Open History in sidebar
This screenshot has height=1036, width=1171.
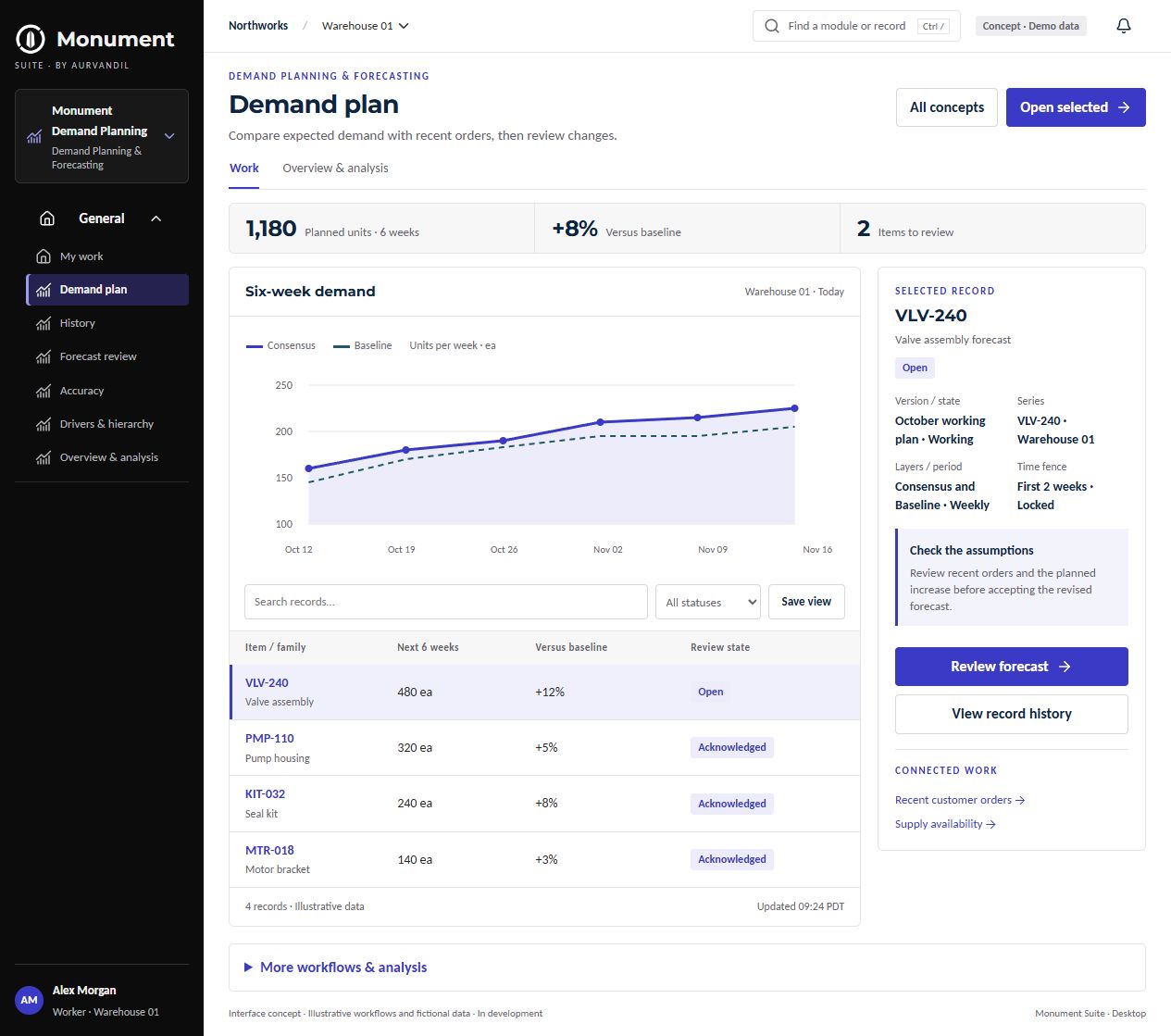tap(107, 323)
